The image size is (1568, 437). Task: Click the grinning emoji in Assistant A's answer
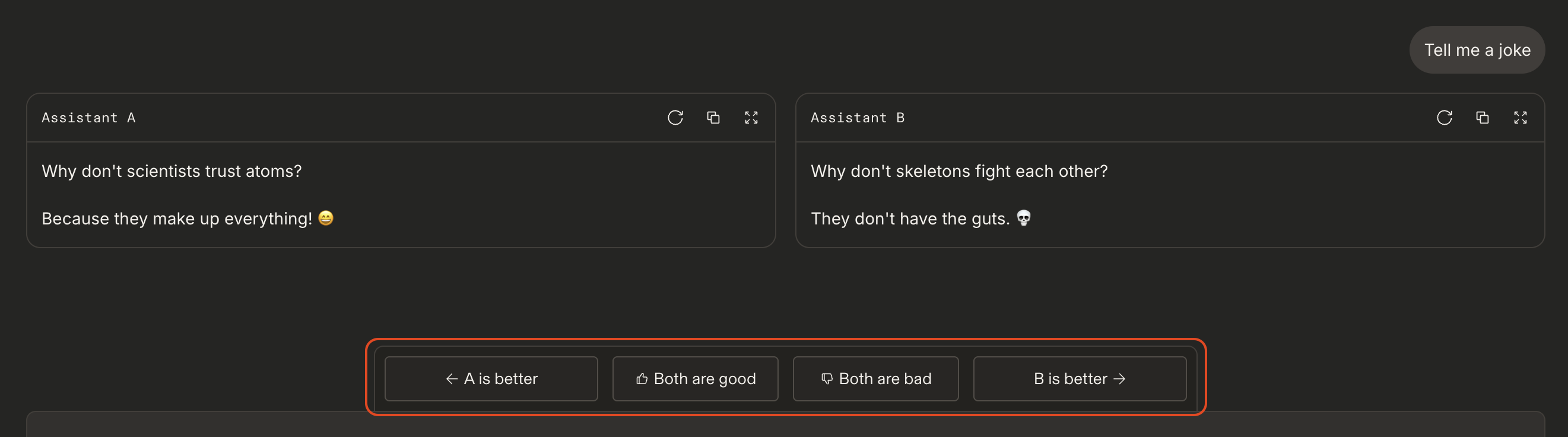click(326, 218)
